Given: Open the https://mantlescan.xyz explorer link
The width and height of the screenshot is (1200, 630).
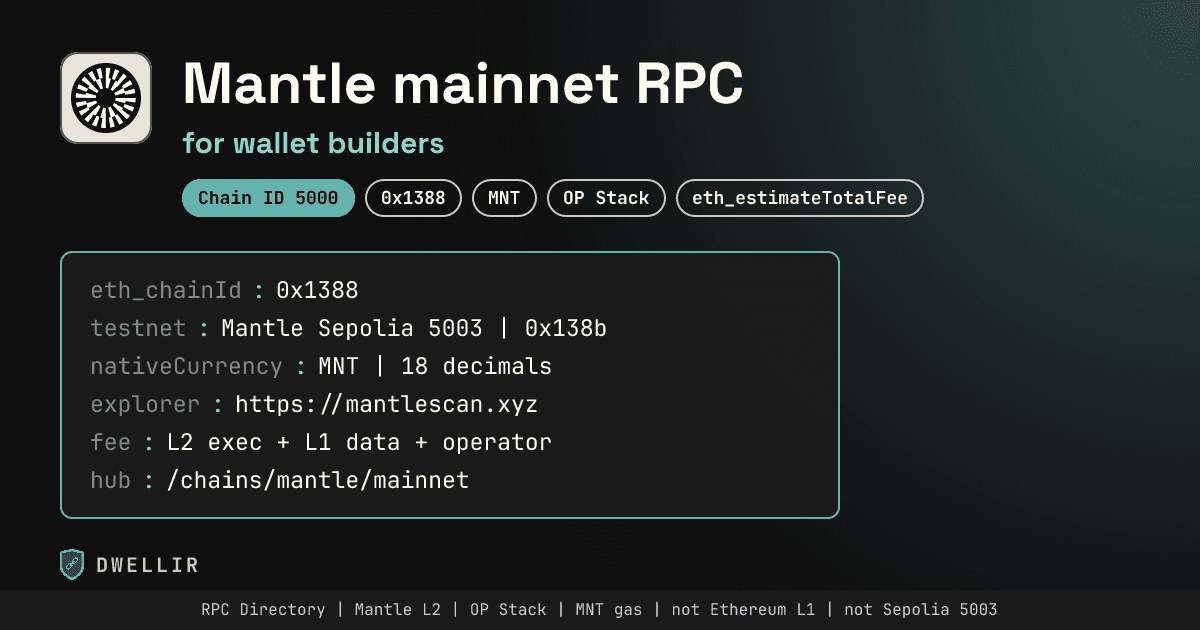Looking at the screenshot, I should point(385,405).
